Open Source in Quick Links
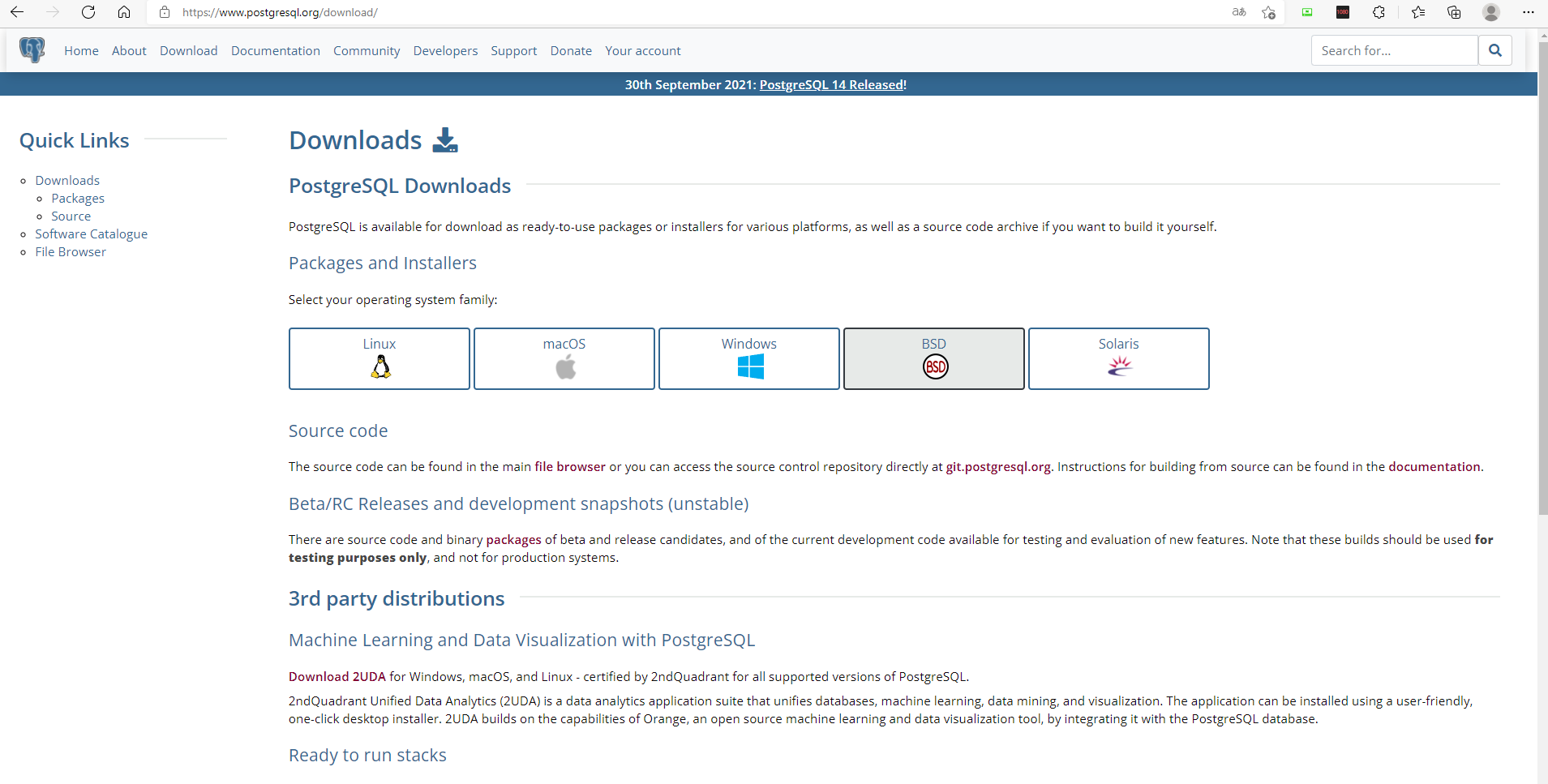Image resolution: width=1548 pixels, height=784 pixels. [x=71, y=216]
